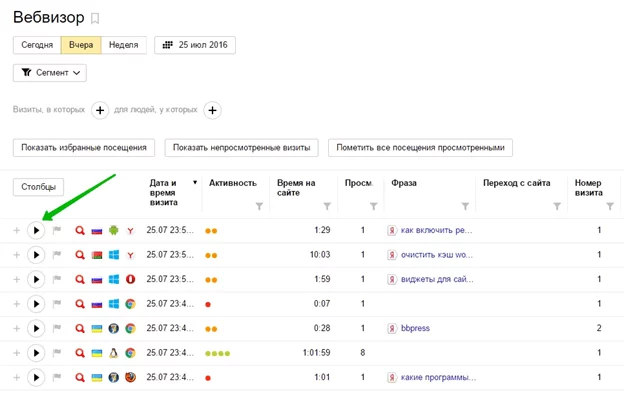
Task: Expand details of the 1:29 visit row
Action: [x=16, y=230]
